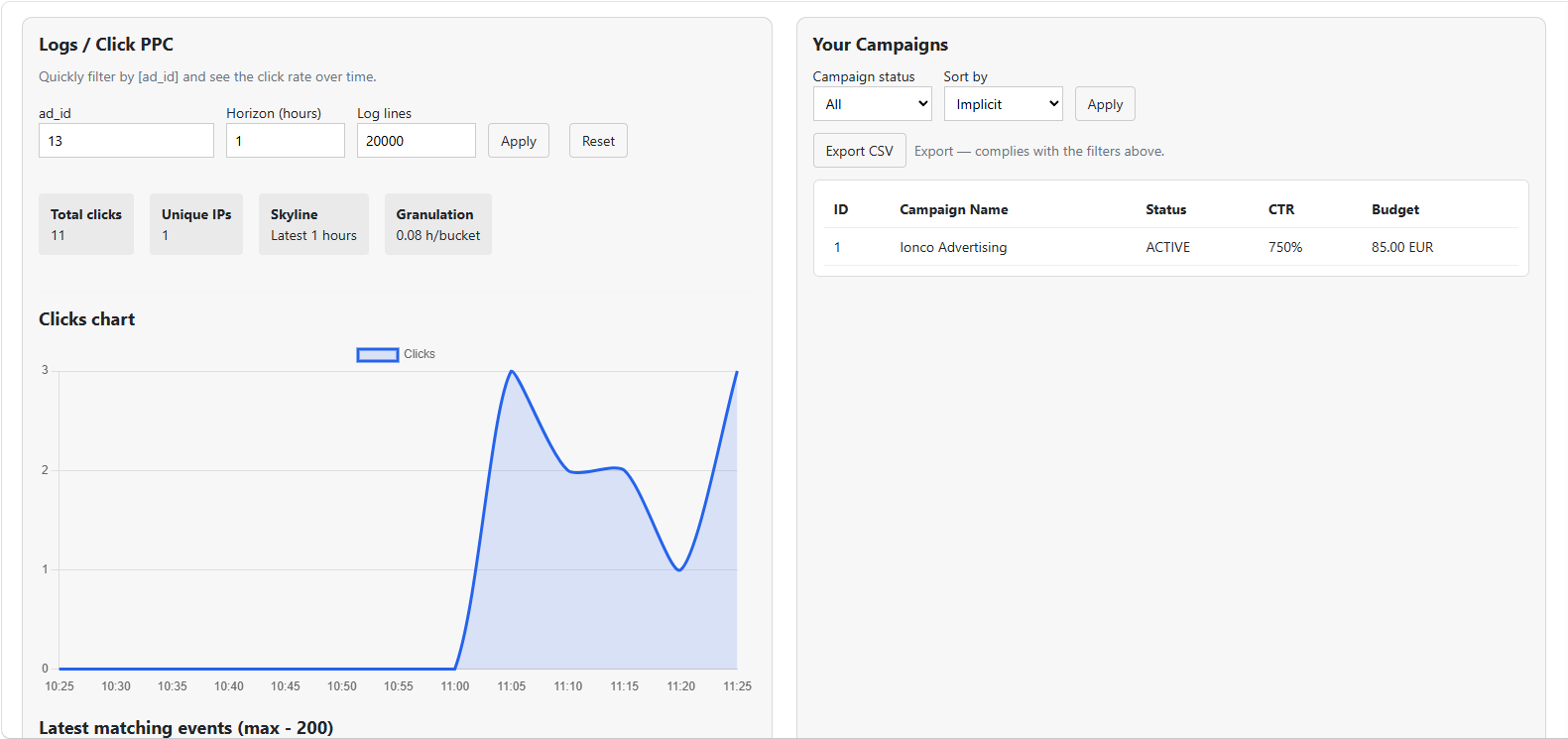This screenshot has height=739, width=1568.
Task: Click the Budget column header
Action: (1395, 209)
